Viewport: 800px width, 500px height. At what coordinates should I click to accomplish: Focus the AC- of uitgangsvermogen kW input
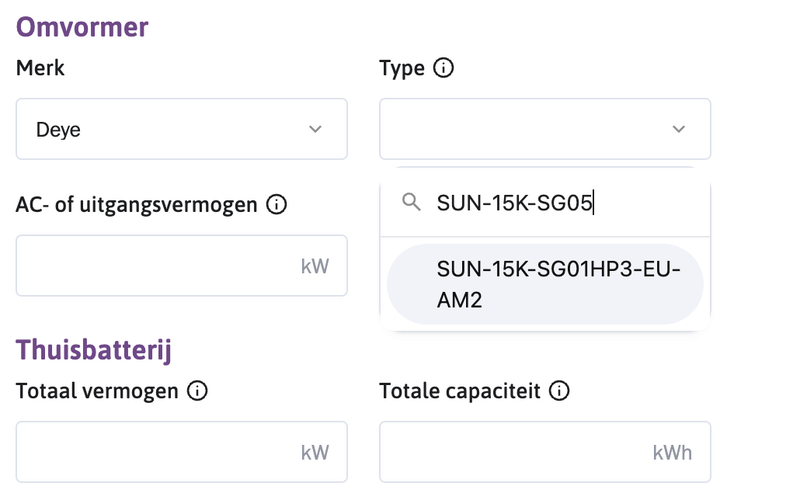182,265
